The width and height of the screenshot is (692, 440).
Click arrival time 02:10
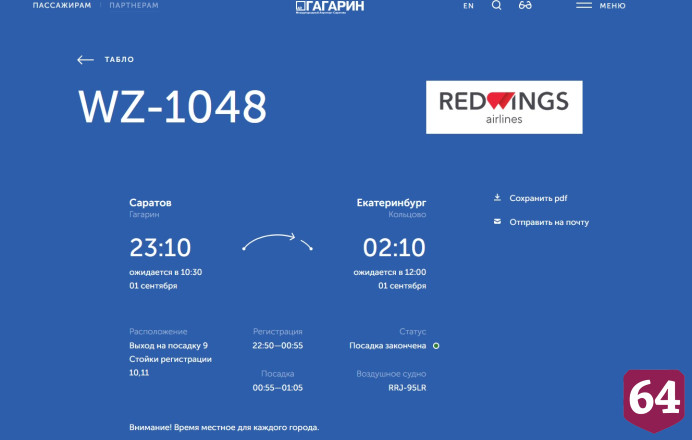pos(394,248)
